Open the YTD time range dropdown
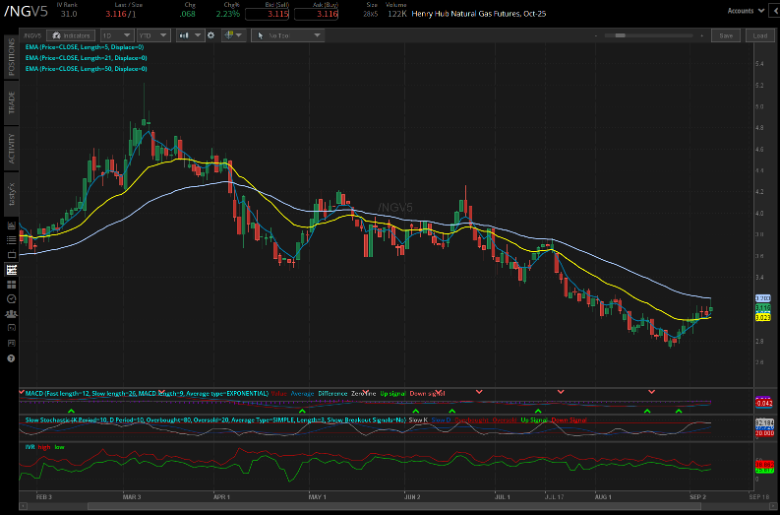The image size is (780, 515). (154, 35)
